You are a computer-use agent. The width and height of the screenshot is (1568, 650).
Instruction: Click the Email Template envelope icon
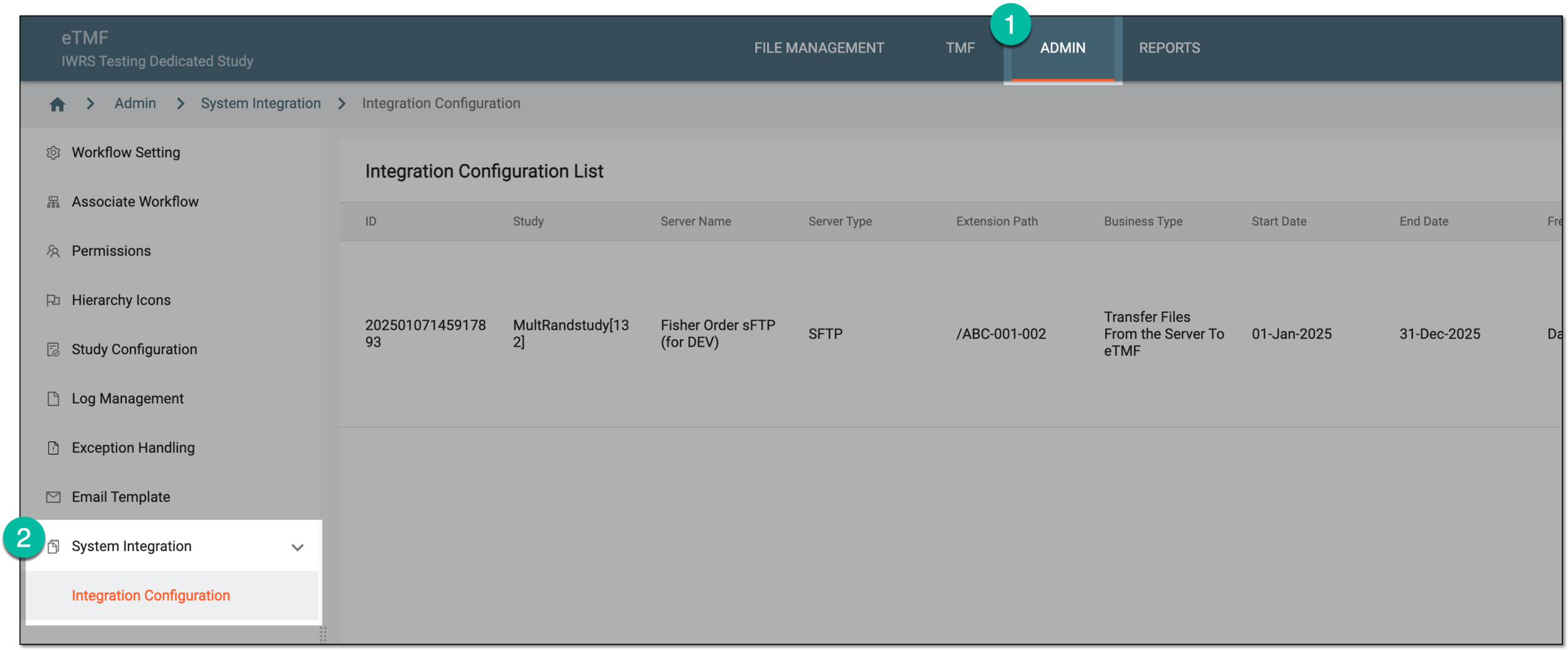click(53, 497)
